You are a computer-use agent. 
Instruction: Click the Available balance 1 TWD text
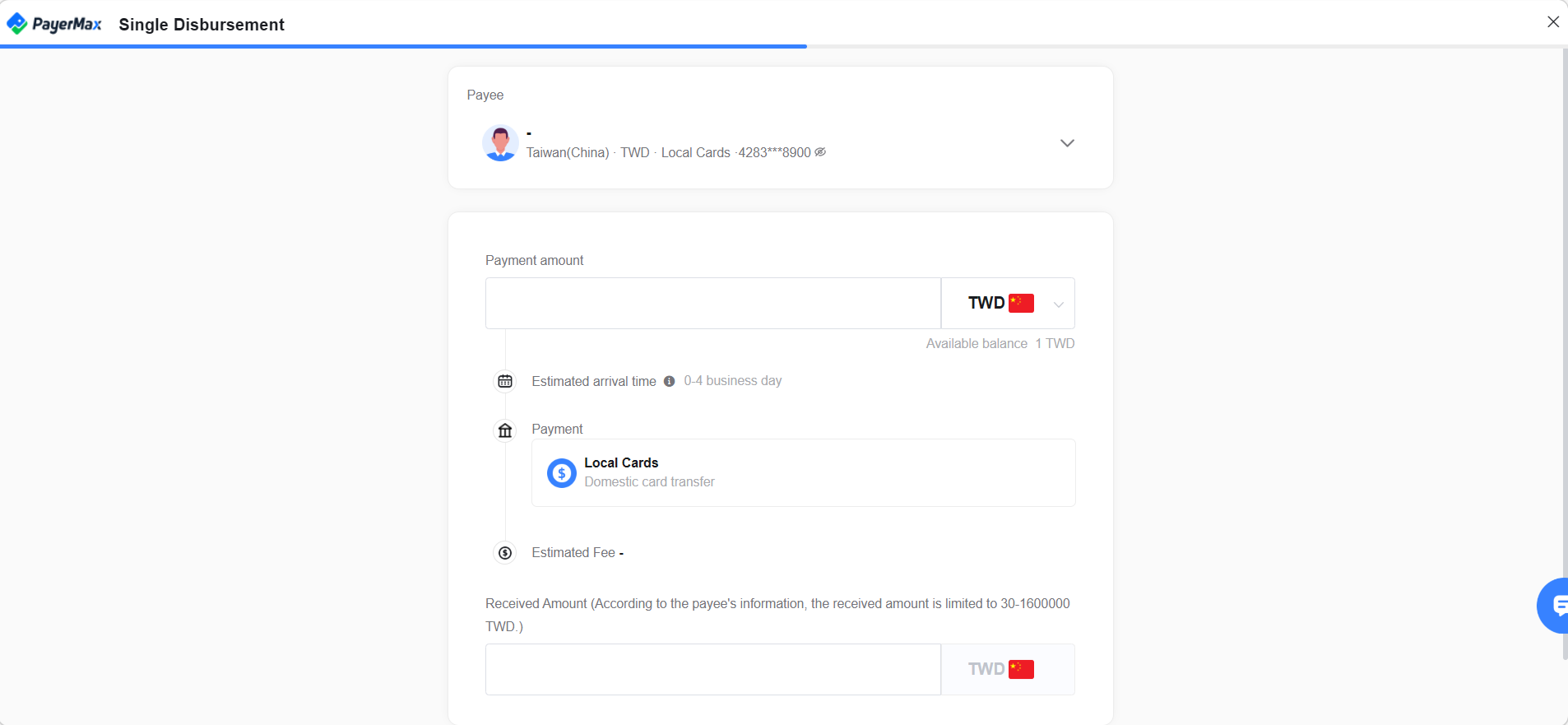click(x=1000, y=343)
